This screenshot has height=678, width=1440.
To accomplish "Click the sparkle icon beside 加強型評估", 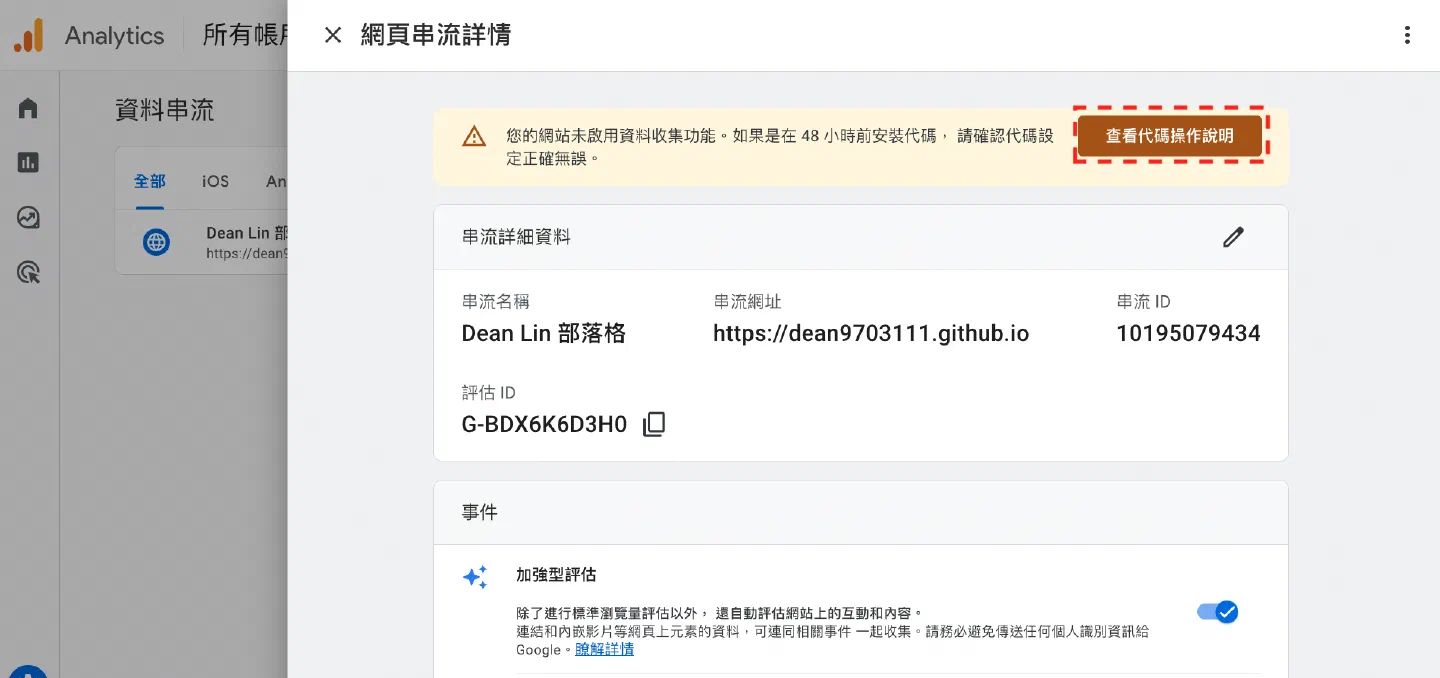I will coord(475,577).
